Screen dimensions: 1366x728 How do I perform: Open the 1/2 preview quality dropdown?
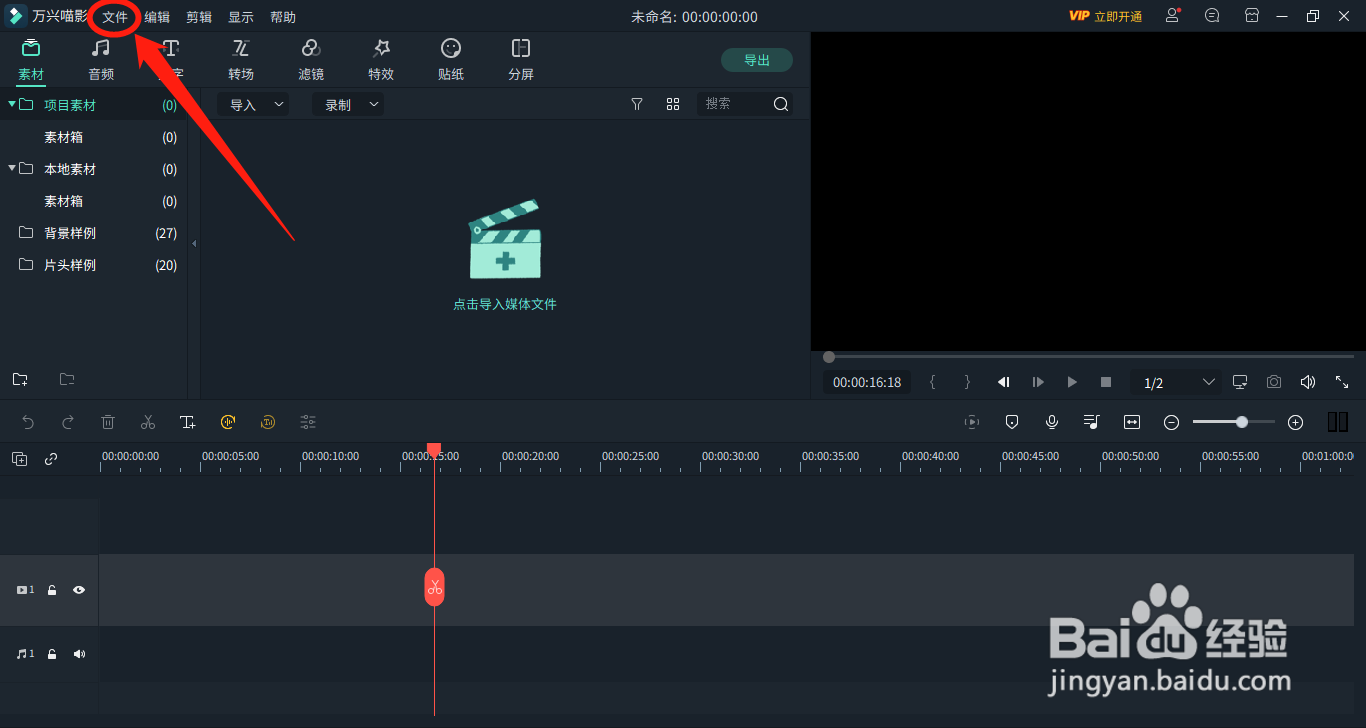1177,382
